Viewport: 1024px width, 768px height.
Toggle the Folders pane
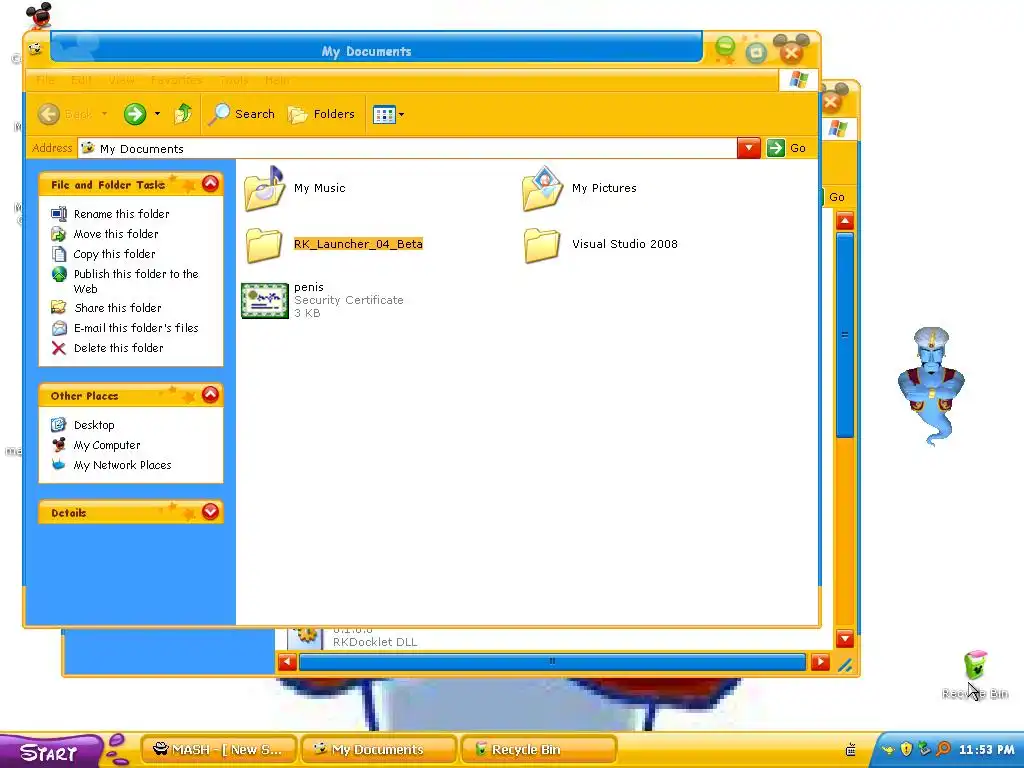click(321, 114)
